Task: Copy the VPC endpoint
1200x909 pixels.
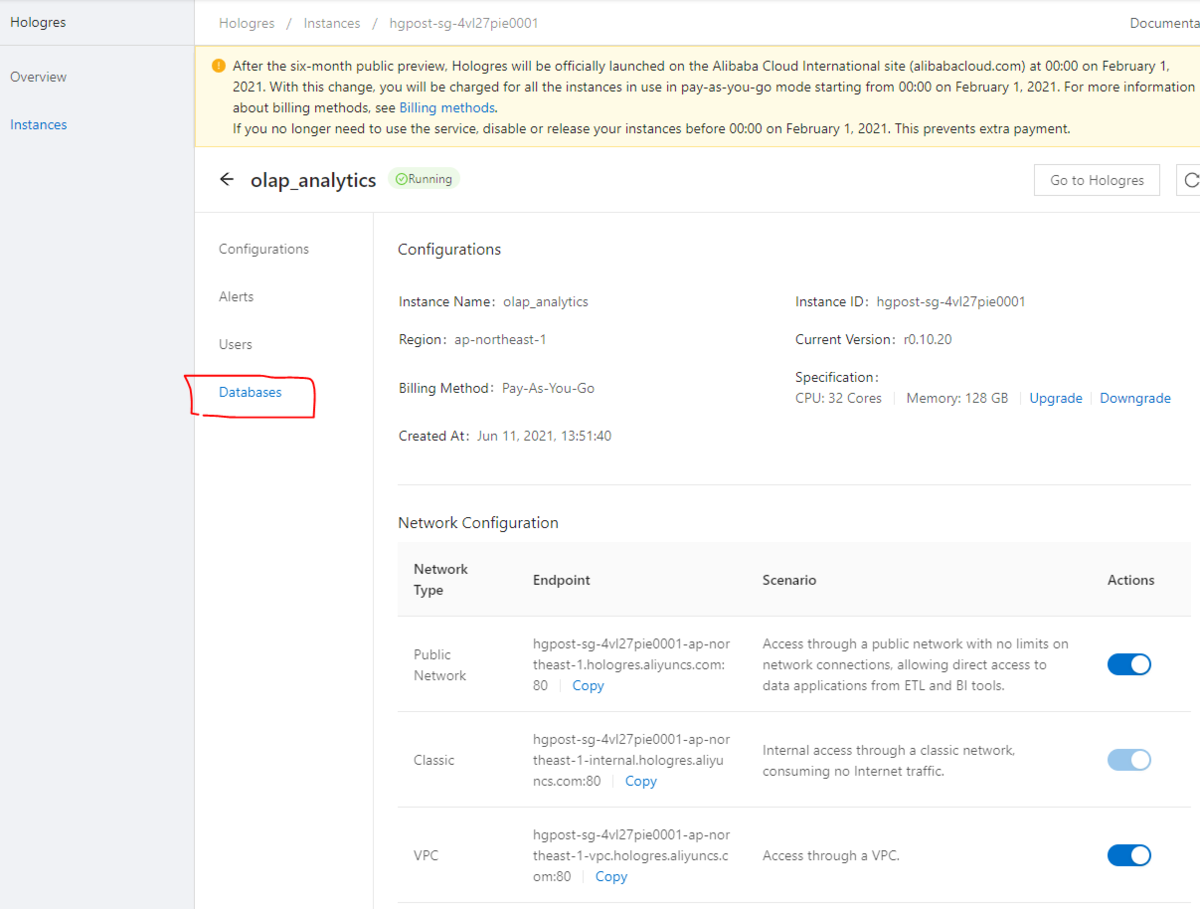Action: (x=611, y=876)
